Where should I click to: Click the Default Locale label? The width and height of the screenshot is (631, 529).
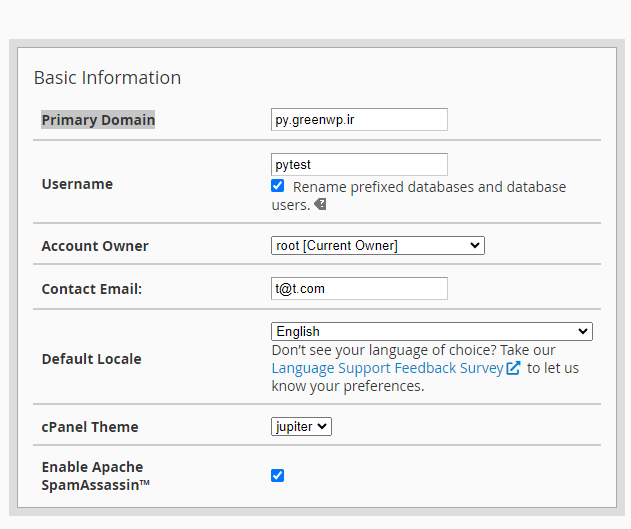(91, 359)
